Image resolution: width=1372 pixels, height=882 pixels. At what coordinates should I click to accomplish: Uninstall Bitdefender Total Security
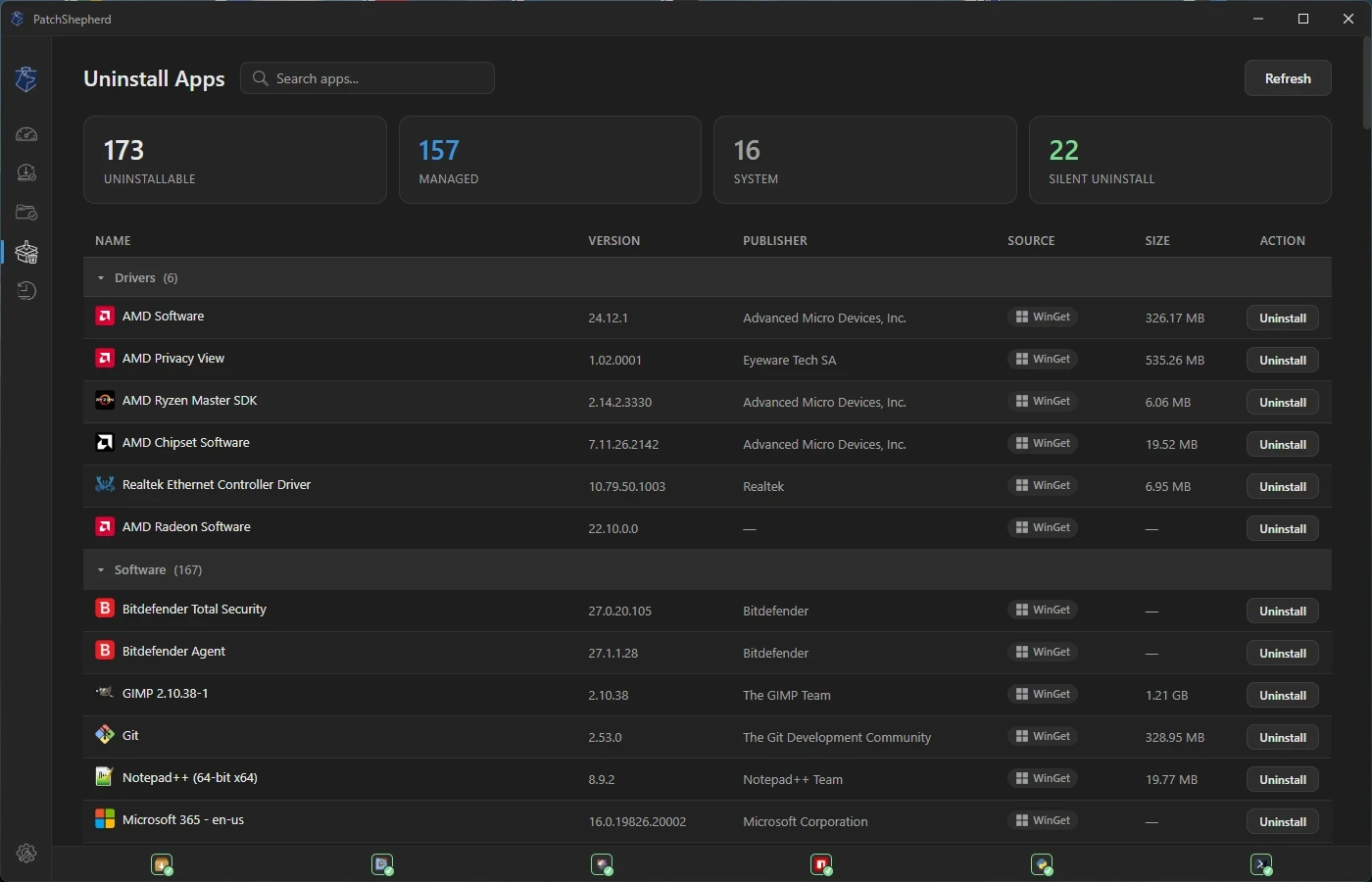tap(1283, 612)
